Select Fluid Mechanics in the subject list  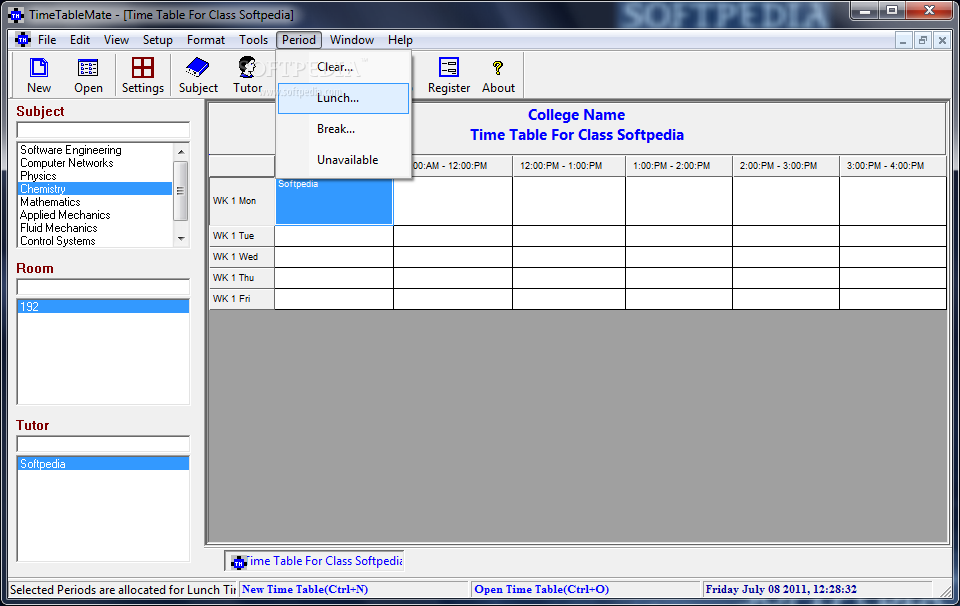point(96,228)
